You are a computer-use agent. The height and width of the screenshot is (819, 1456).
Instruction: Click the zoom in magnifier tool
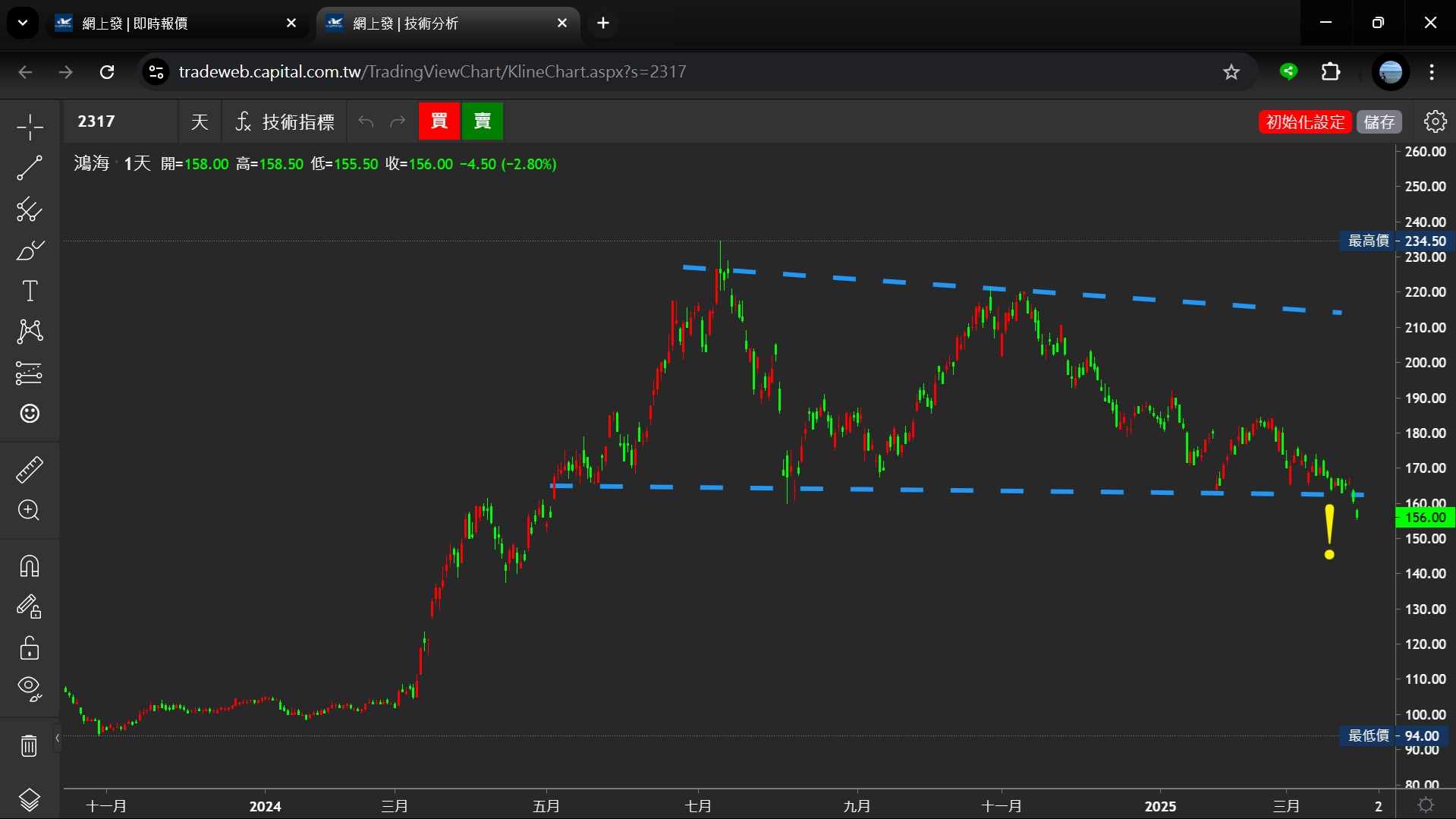(30, 511)
